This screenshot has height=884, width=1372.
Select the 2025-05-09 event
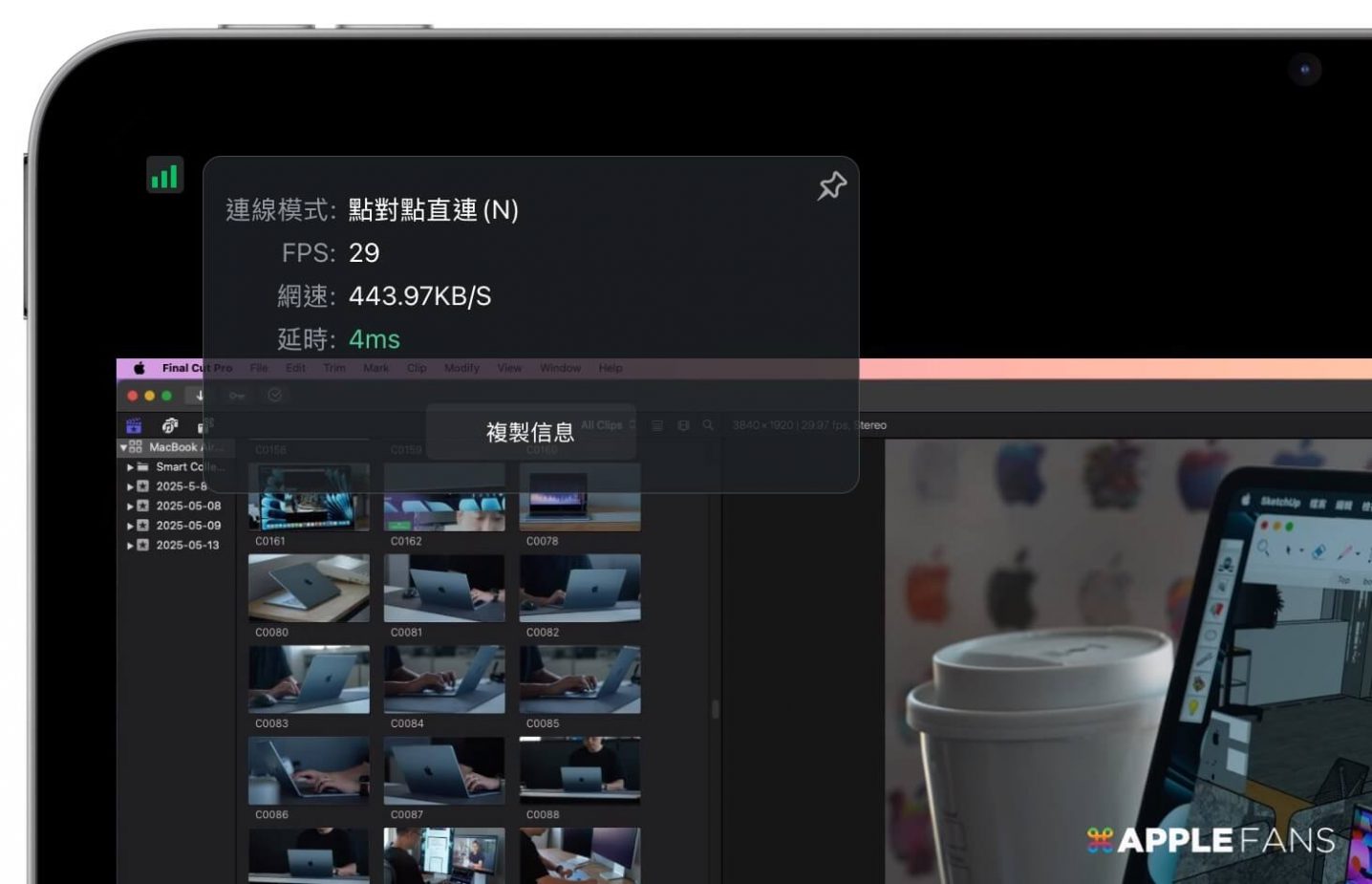click(187, 526)
